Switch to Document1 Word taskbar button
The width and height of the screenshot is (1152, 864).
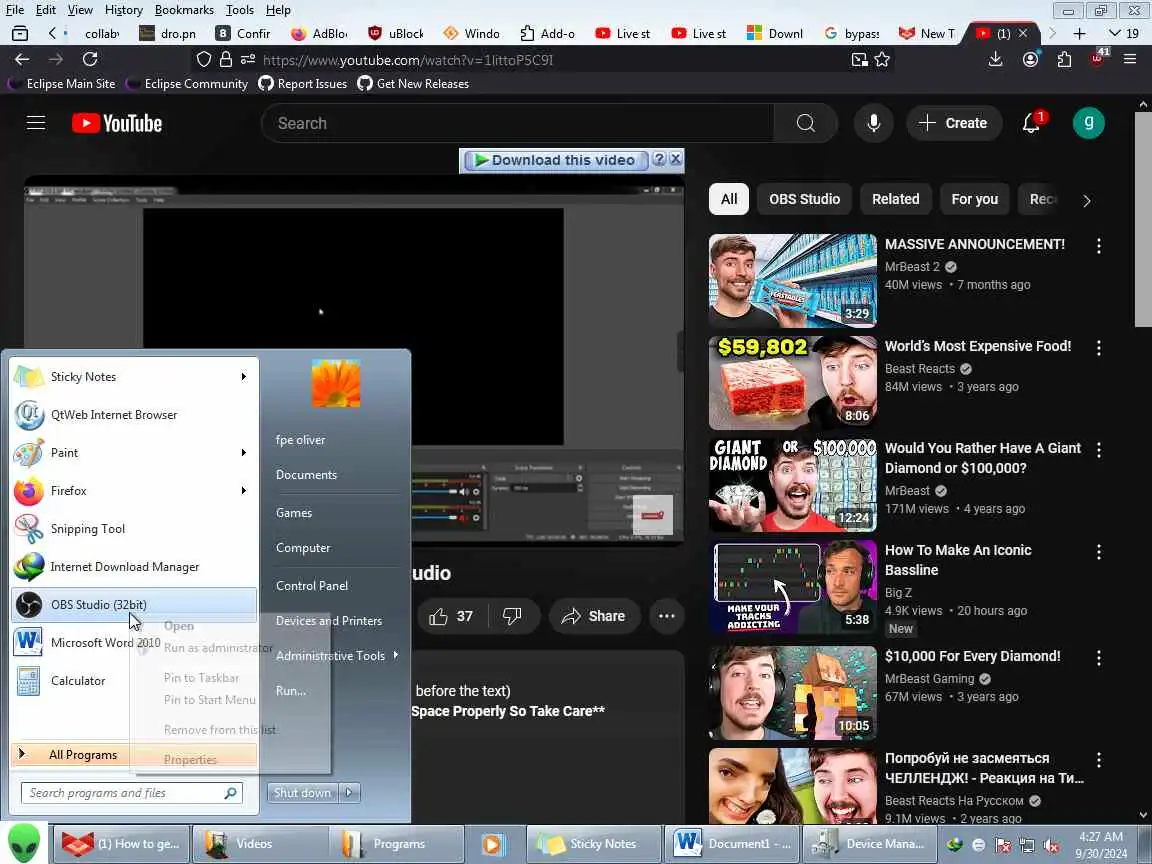tap(732, 844)
